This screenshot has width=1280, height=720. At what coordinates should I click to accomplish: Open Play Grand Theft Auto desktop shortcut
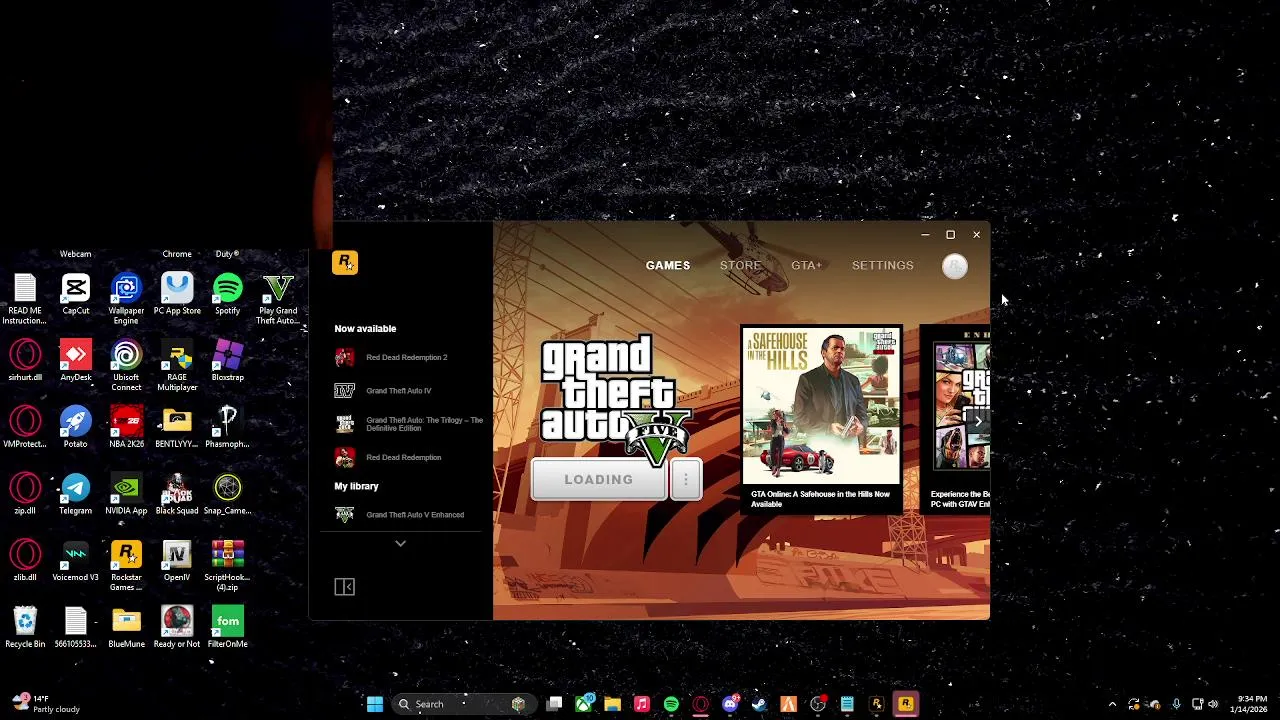coord(278,298)
